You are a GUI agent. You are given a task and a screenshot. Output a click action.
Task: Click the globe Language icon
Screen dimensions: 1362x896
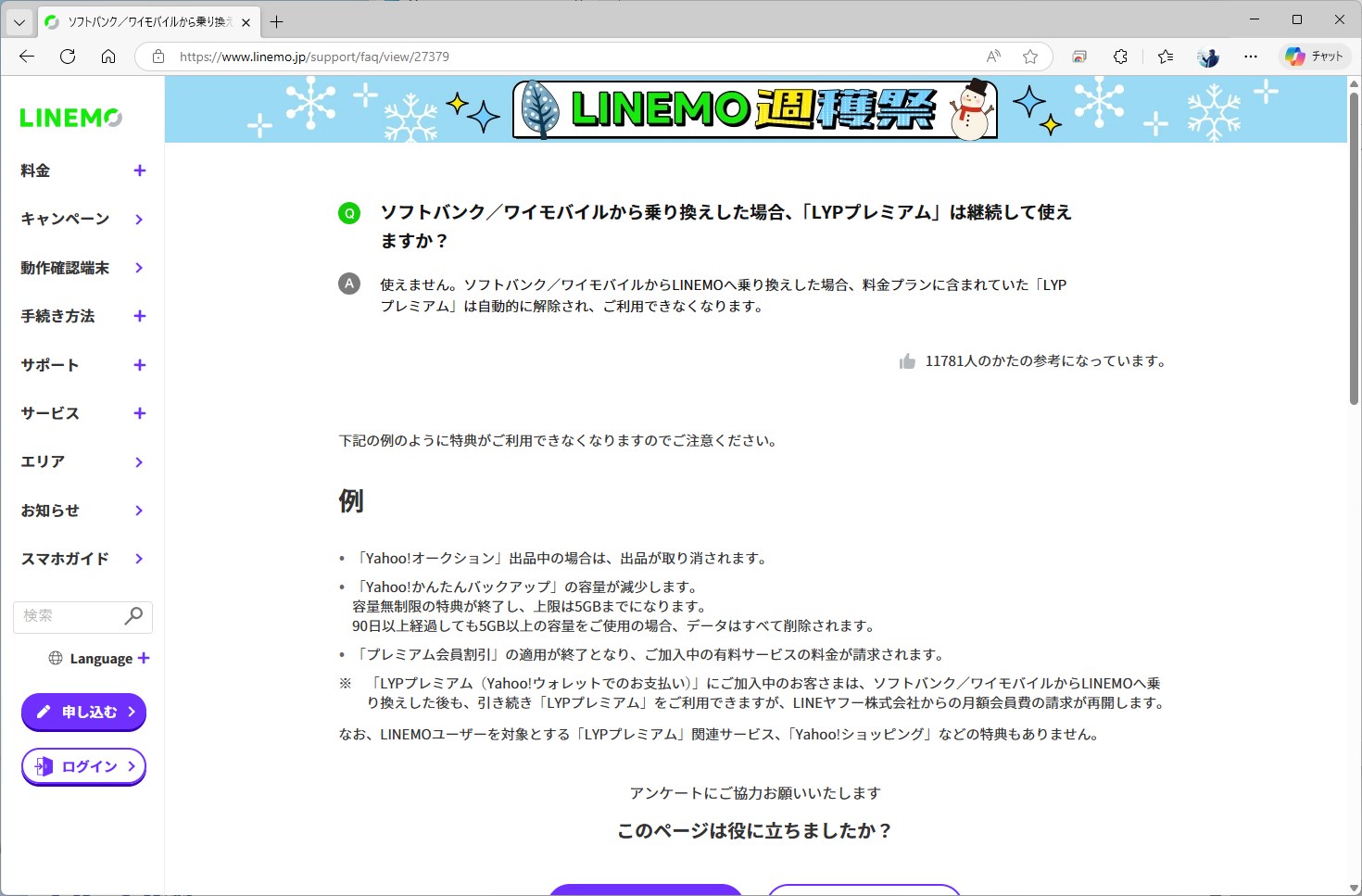(x=56, y=659)
